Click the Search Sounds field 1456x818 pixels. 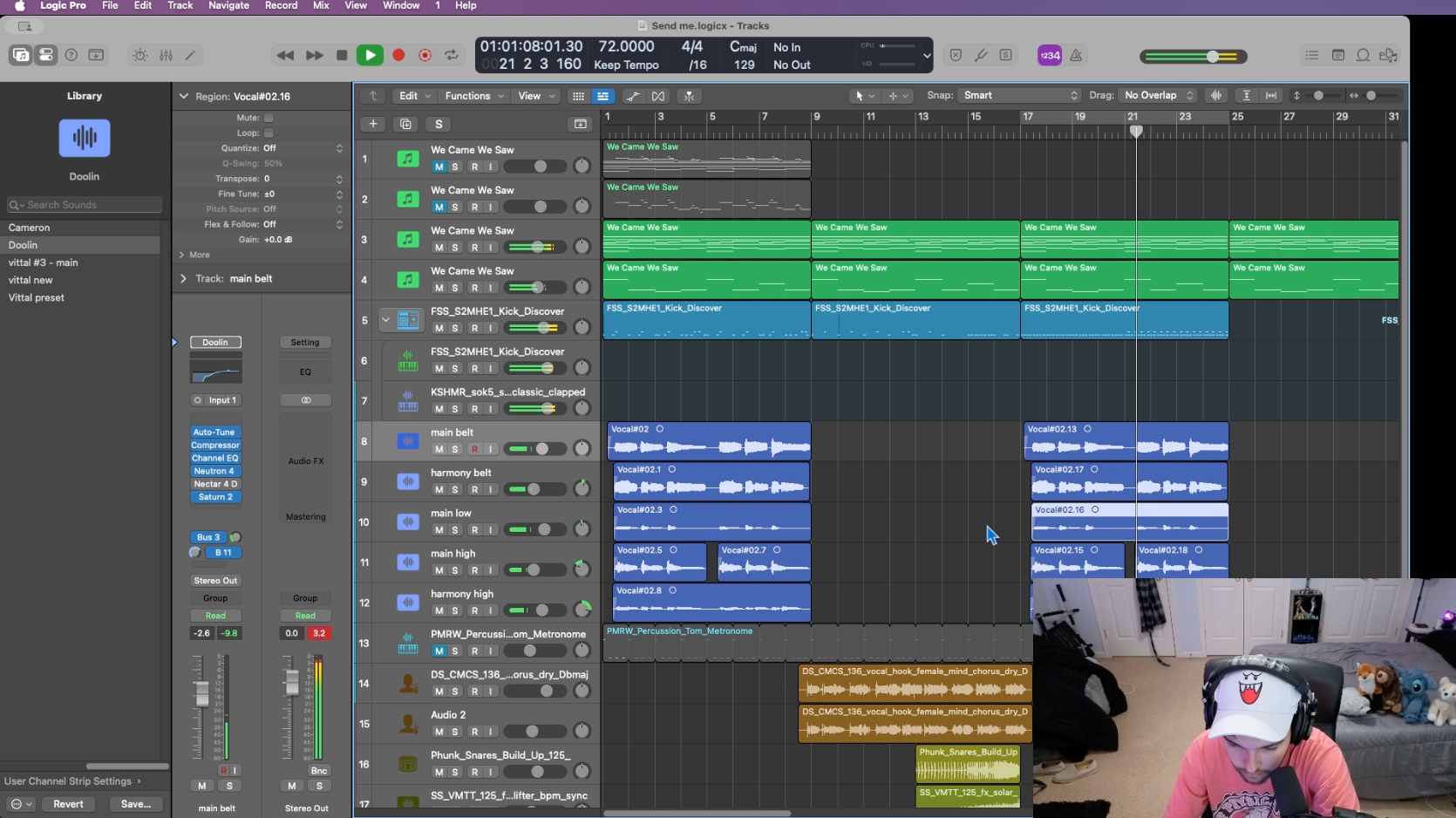point(85,205)
